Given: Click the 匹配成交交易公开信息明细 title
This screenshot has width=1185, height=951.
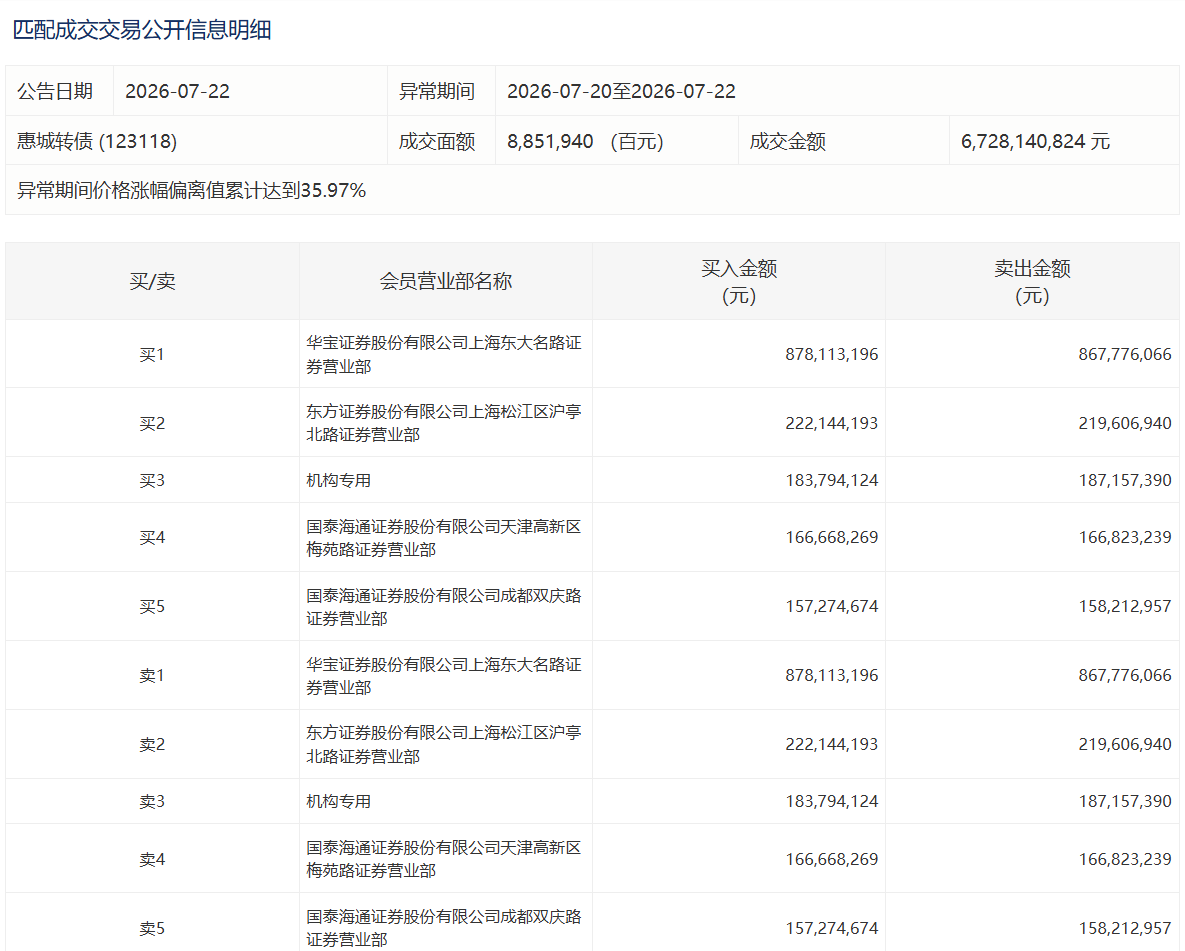Looking at the screenshot, I should (x=142, y=30).
